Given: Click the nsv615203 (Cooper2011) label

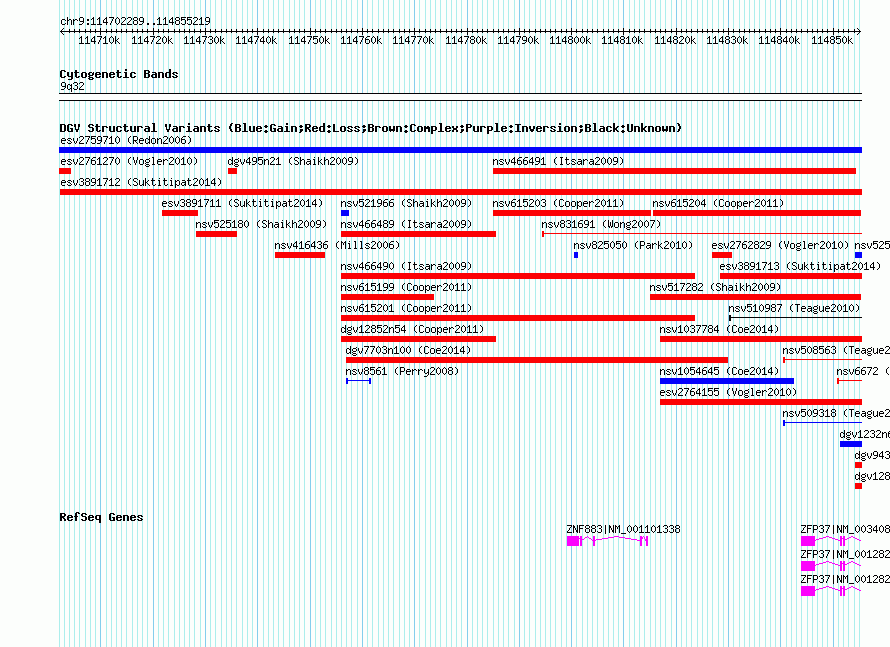Looking at the screenshot, I should tap(559, 203).
